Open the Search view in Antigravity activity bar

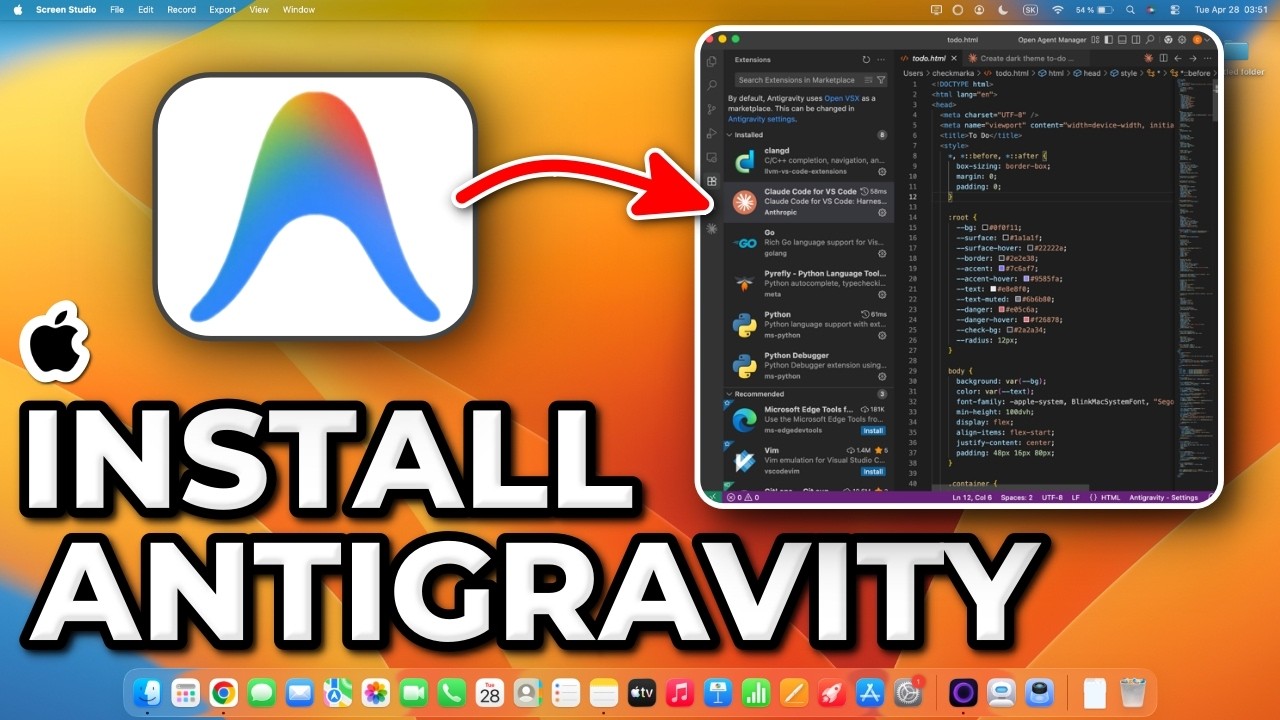tap(712, 85)
